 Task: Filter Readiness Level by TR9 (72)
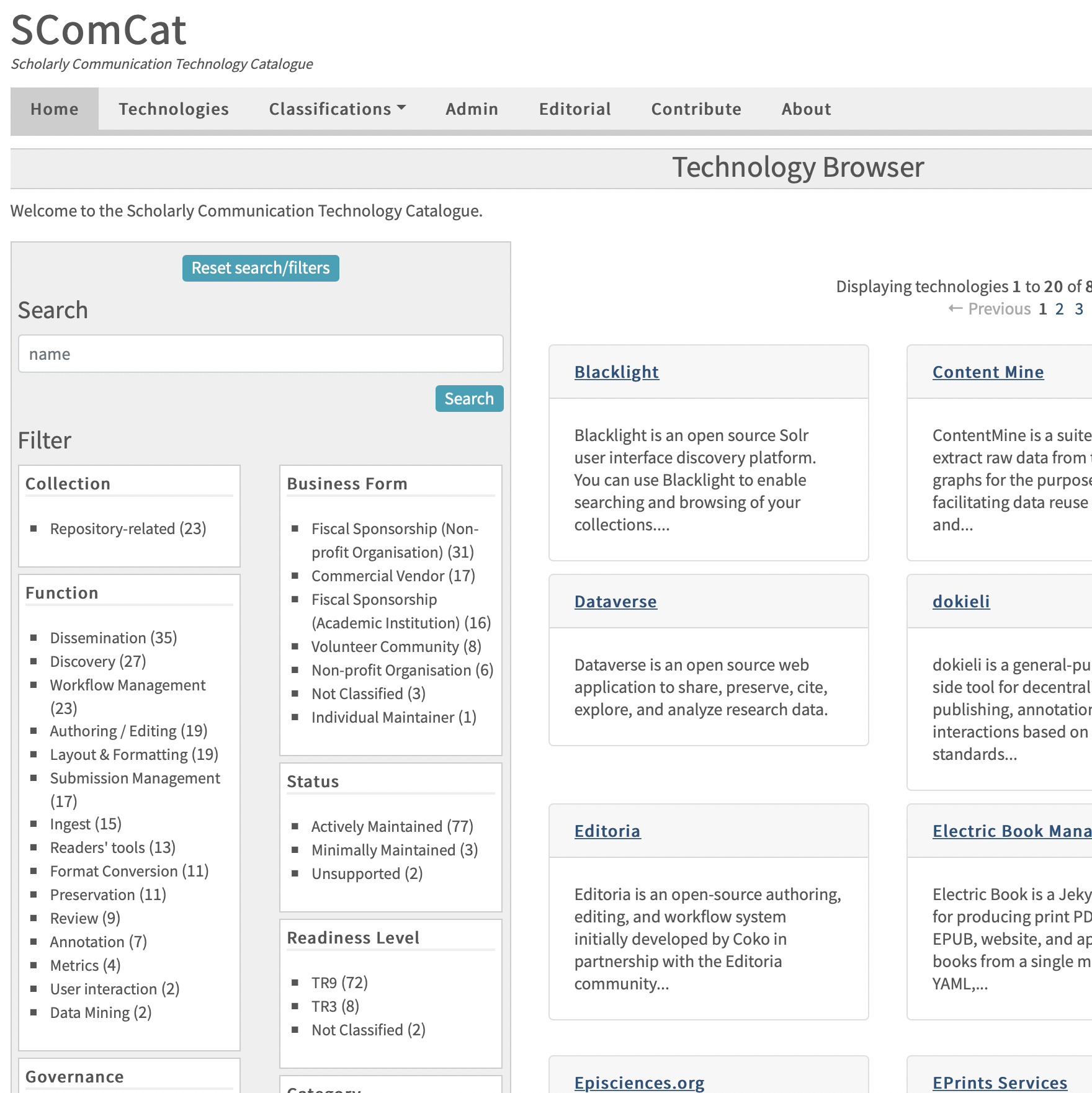click(x=340, y=983)
